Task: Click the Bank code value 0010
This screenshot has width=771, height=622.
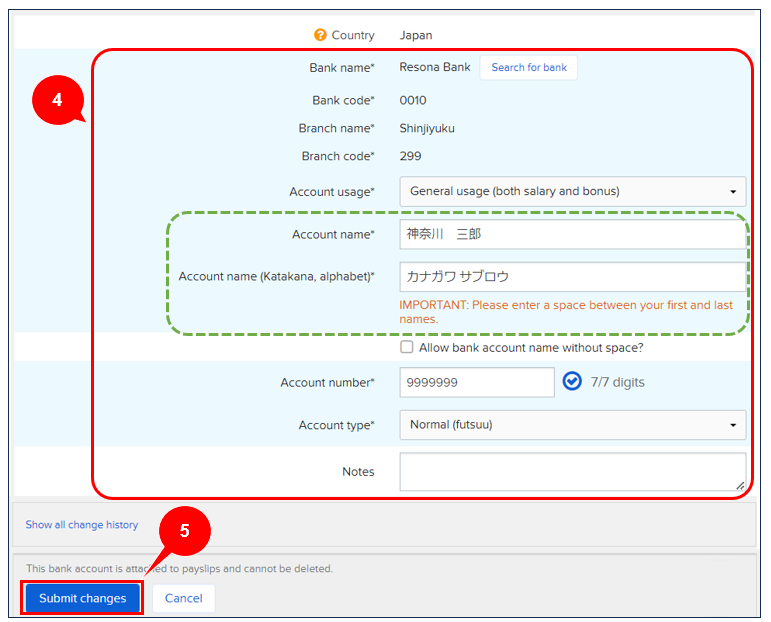Action: tap(413, 100)
